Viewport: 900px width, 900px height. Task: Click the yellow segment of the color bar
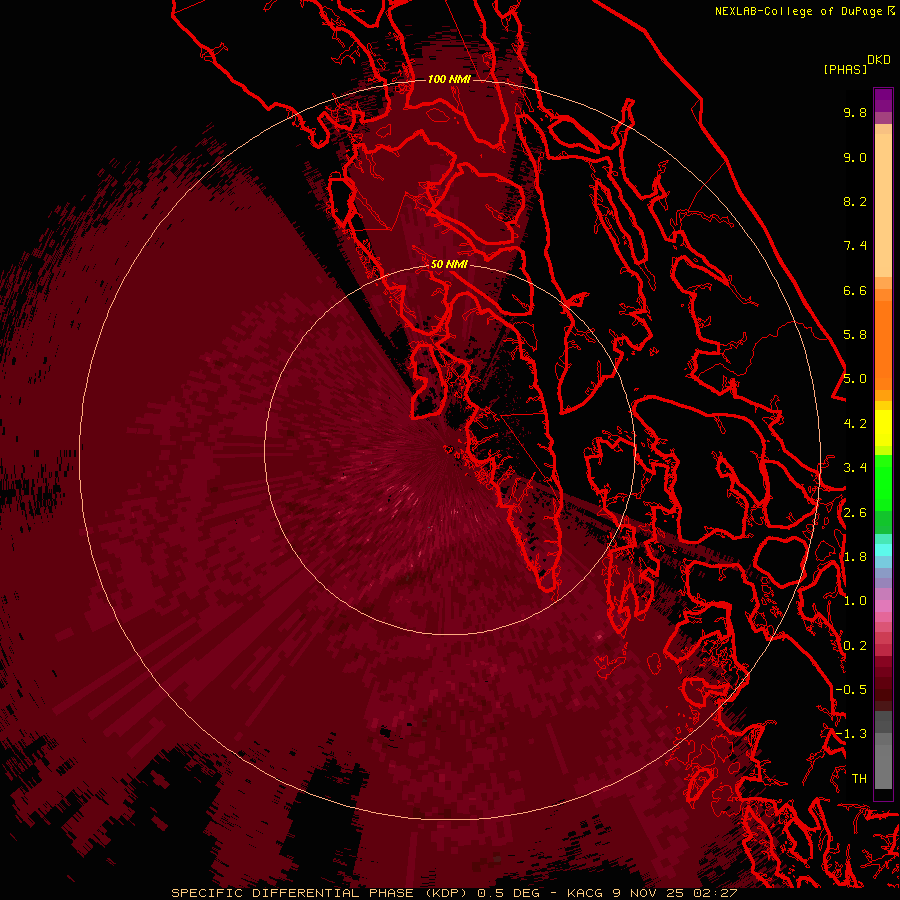pyautogui.click(x=883, y=428)
